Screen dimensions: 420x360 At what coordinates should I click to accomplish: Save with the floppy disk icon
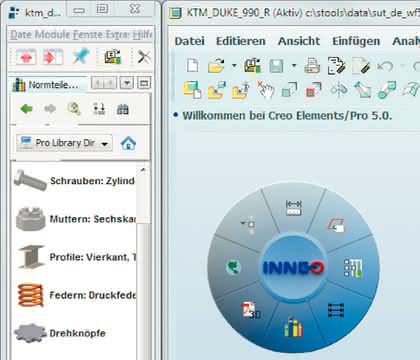click(276, 66)
